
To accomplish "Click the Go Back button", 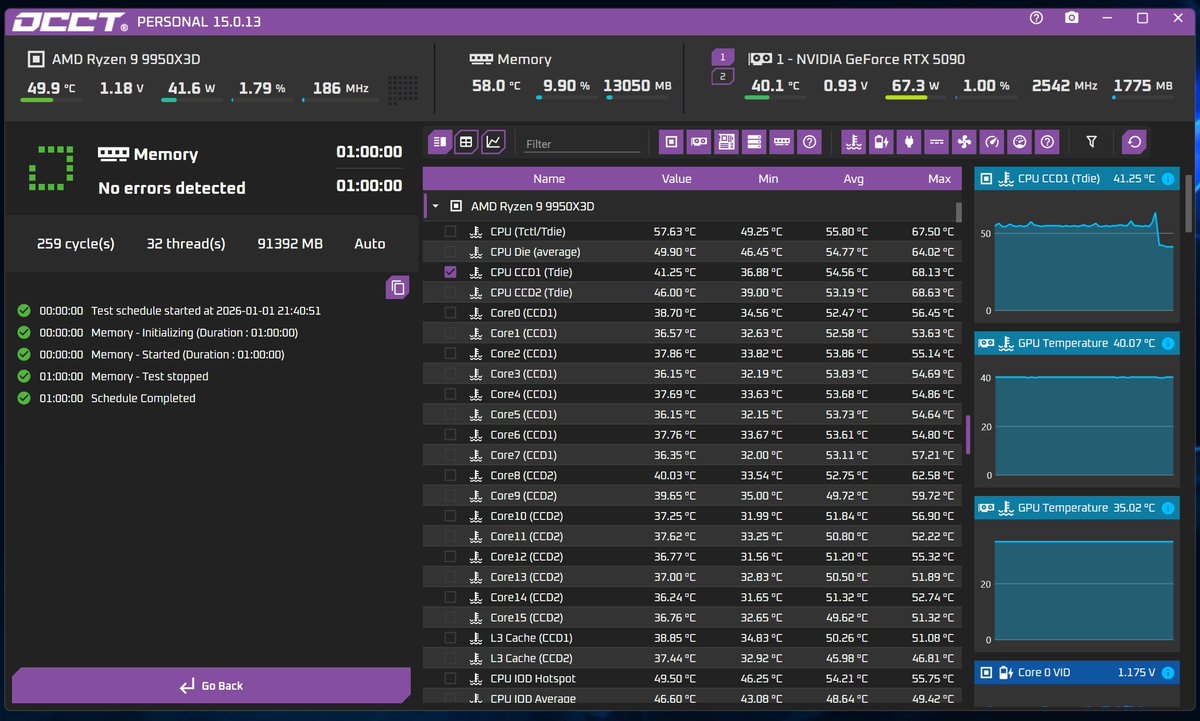I will 211,685.
